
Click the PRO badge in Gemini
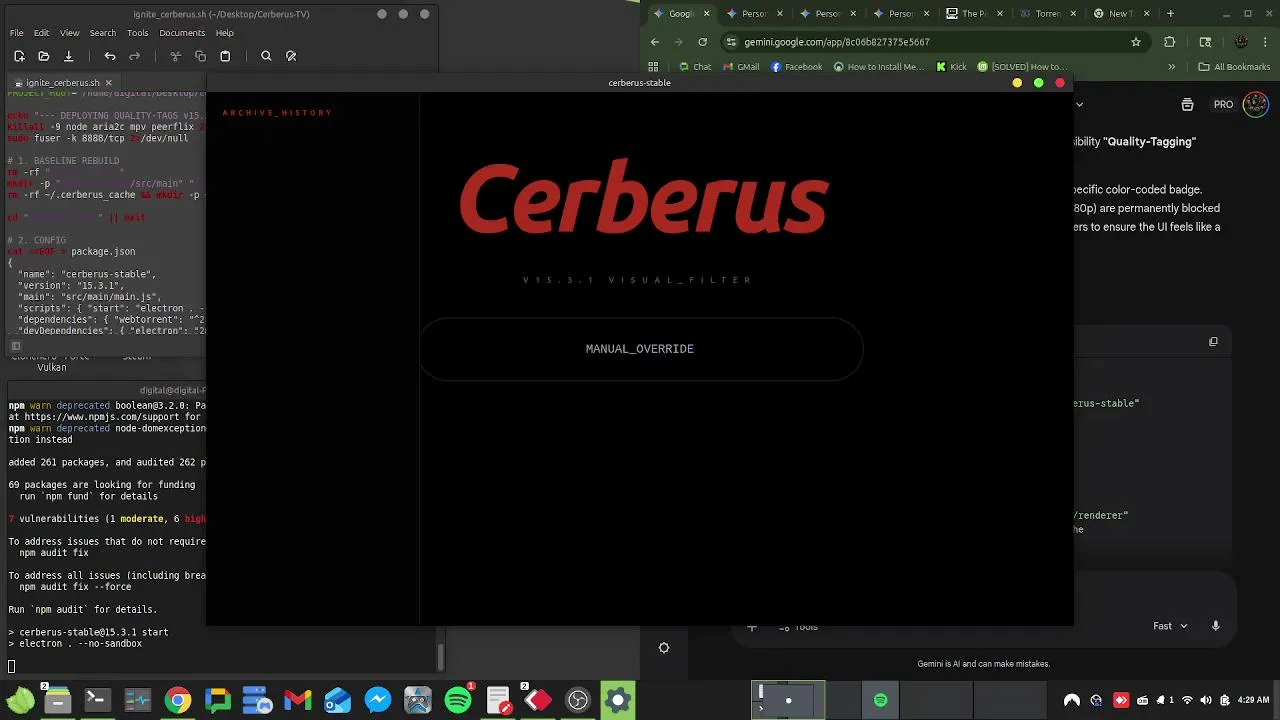coord(1223,104)
